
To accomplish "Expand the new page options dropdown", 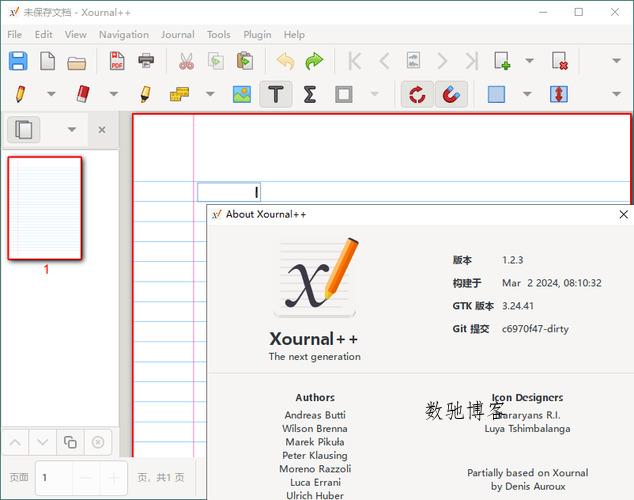I will point(529,61).
